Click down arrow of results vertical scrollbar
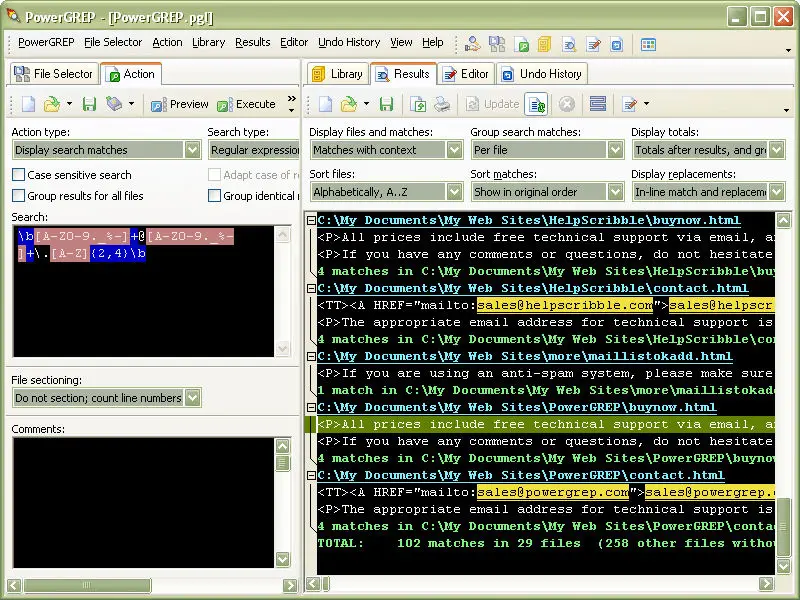The width and height of the screenshot is (800, 600). pyautogui.click(x=784, y=565)
